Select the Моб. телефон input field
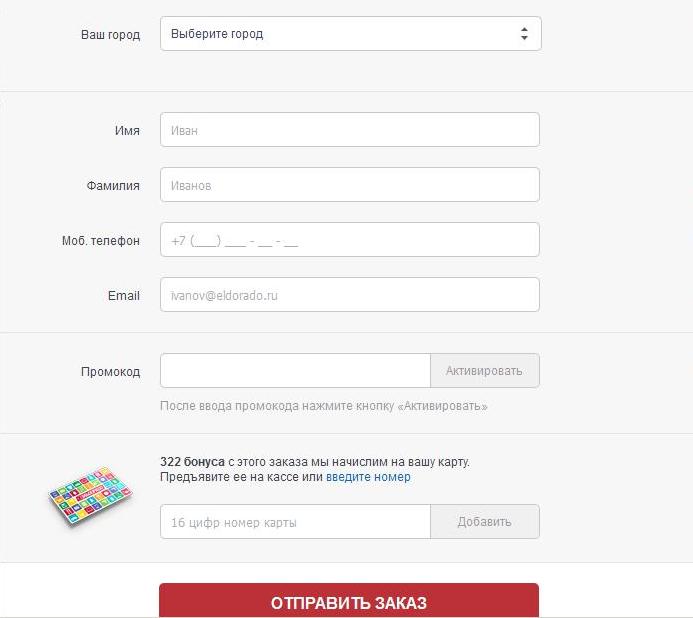The image size is (693, 618). point(349,240)
